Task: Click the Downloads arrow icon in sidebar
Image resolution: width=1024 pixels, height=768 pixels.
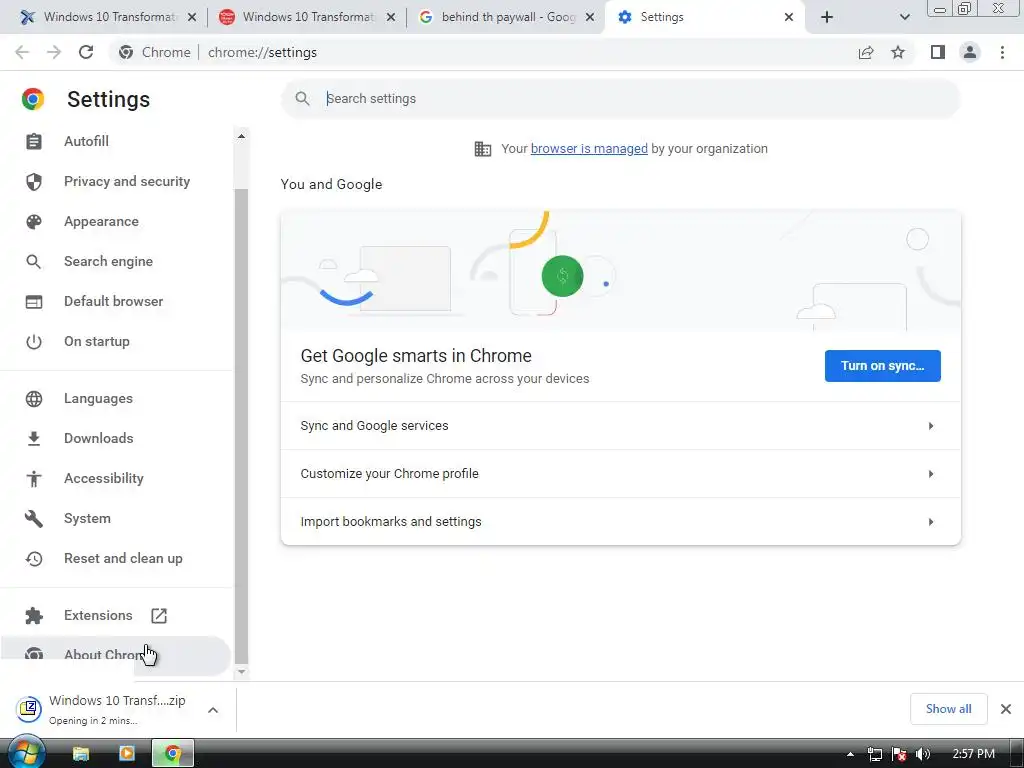Action: click(x=33, y=439)
